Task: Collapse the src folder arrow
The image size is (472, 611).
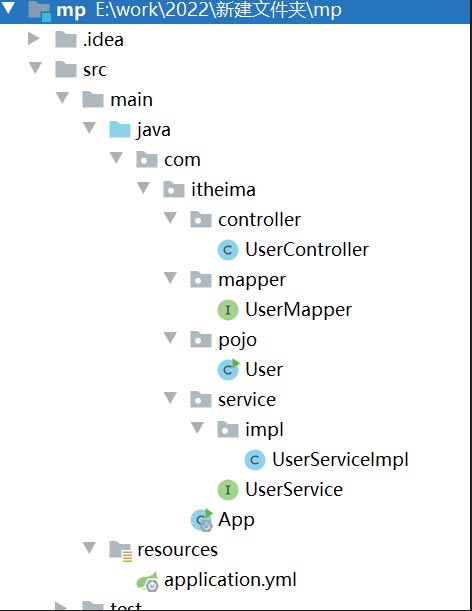Action: point(35,68)
